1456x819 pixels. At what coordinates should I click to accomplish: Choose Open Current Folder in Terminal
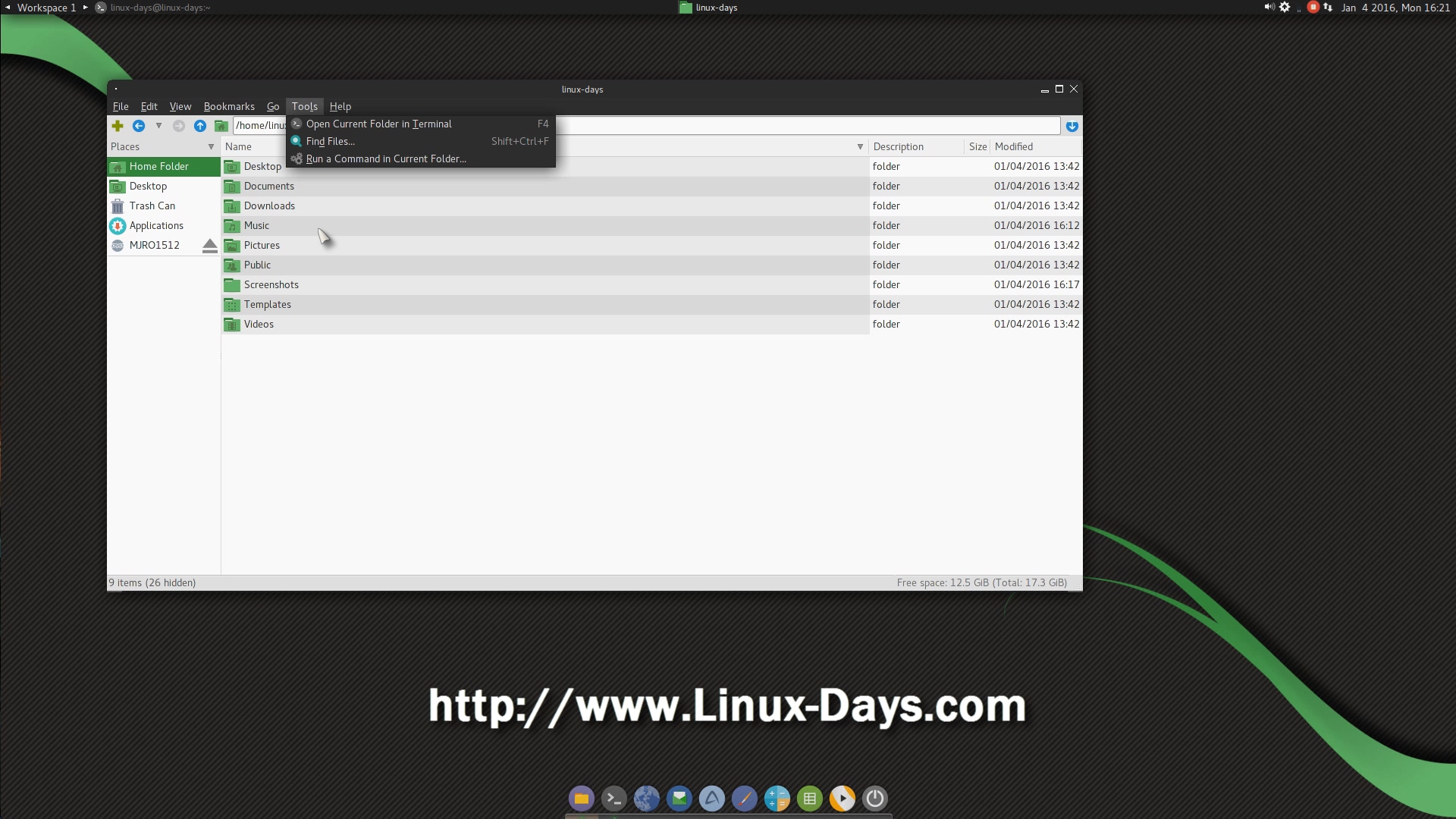pyautogui.click(x=421, y=124)
